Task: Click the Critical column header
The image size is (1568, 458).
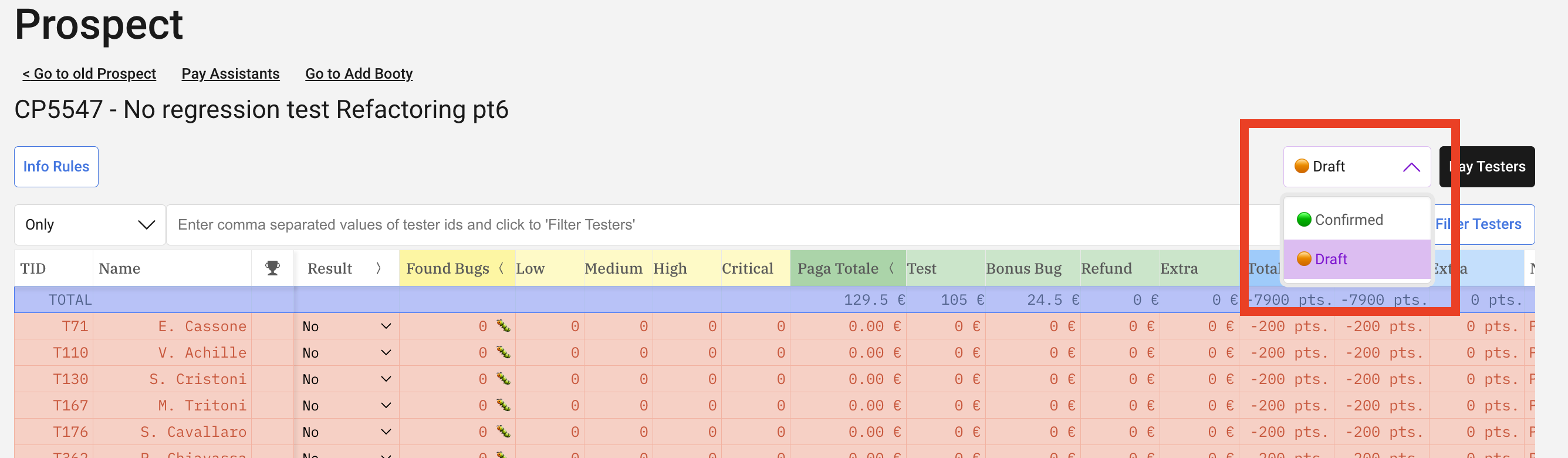Action: click(x=755, y=268)
